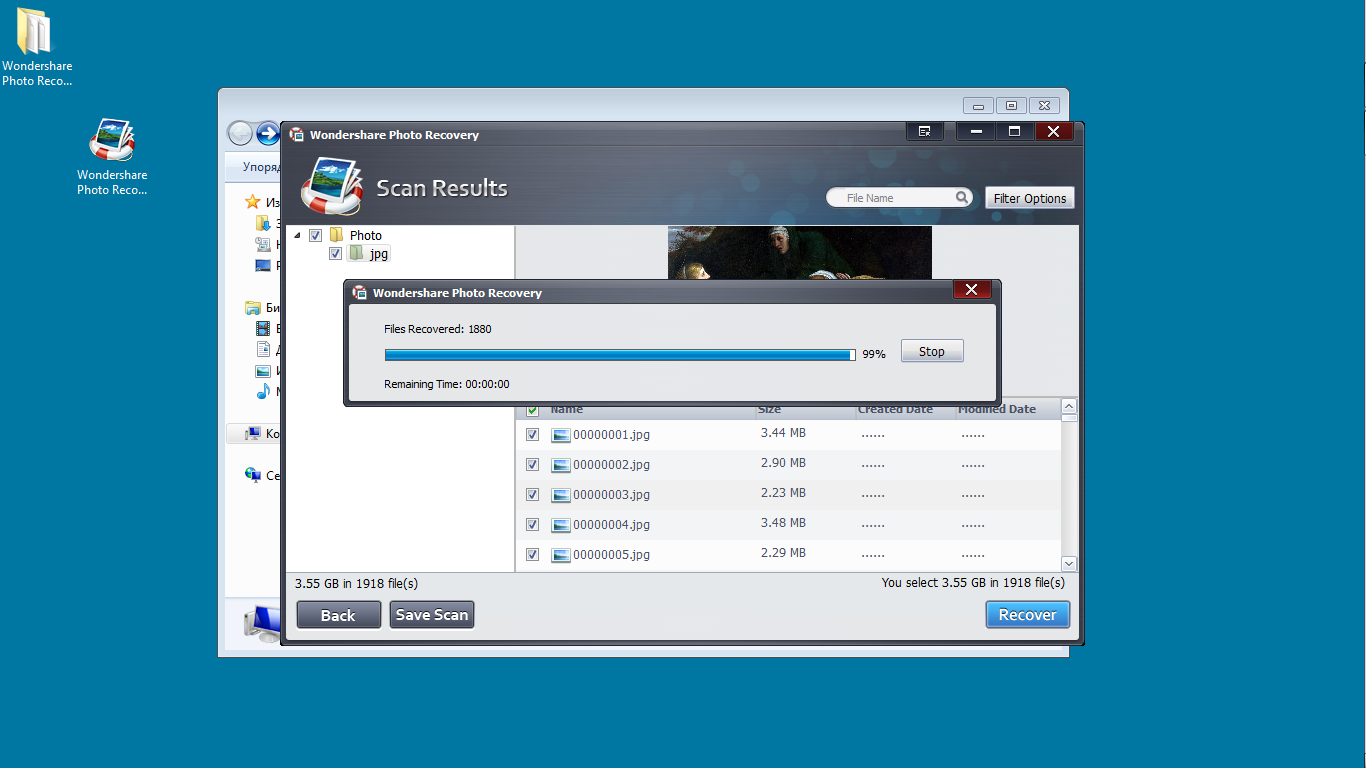Click the app icon in the progress dialog title
Viewport: 1366px width, 768px height.
(x=360, y=293)
